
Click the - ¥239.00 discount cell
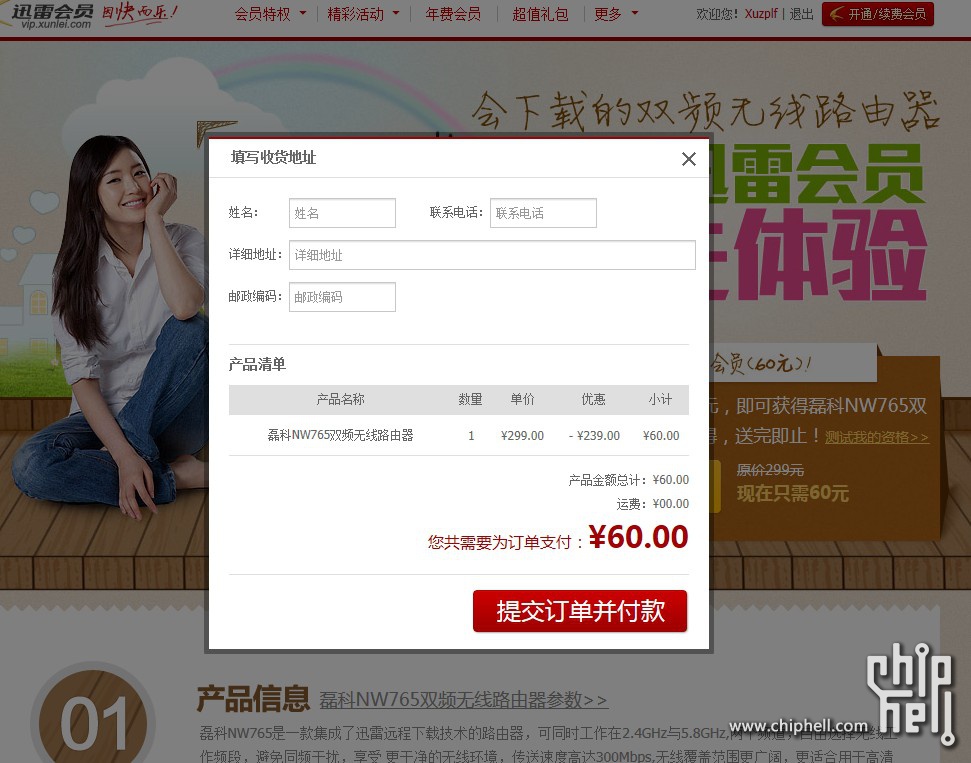[594, 436]
